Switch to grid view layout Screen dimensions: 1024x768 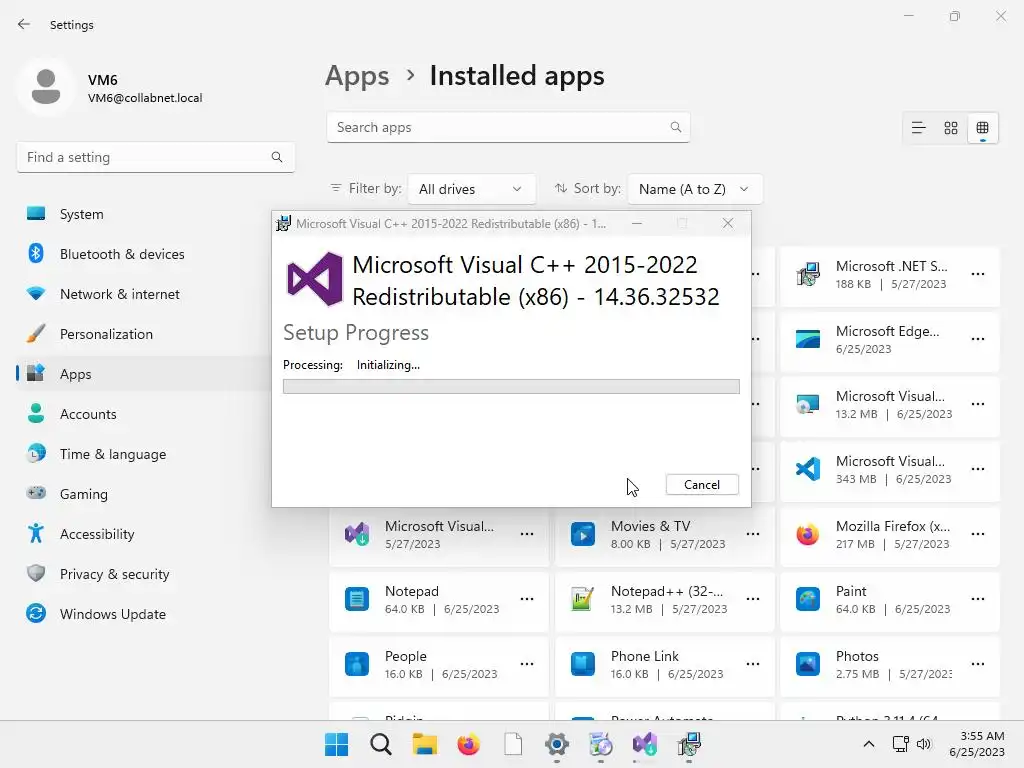951,127
